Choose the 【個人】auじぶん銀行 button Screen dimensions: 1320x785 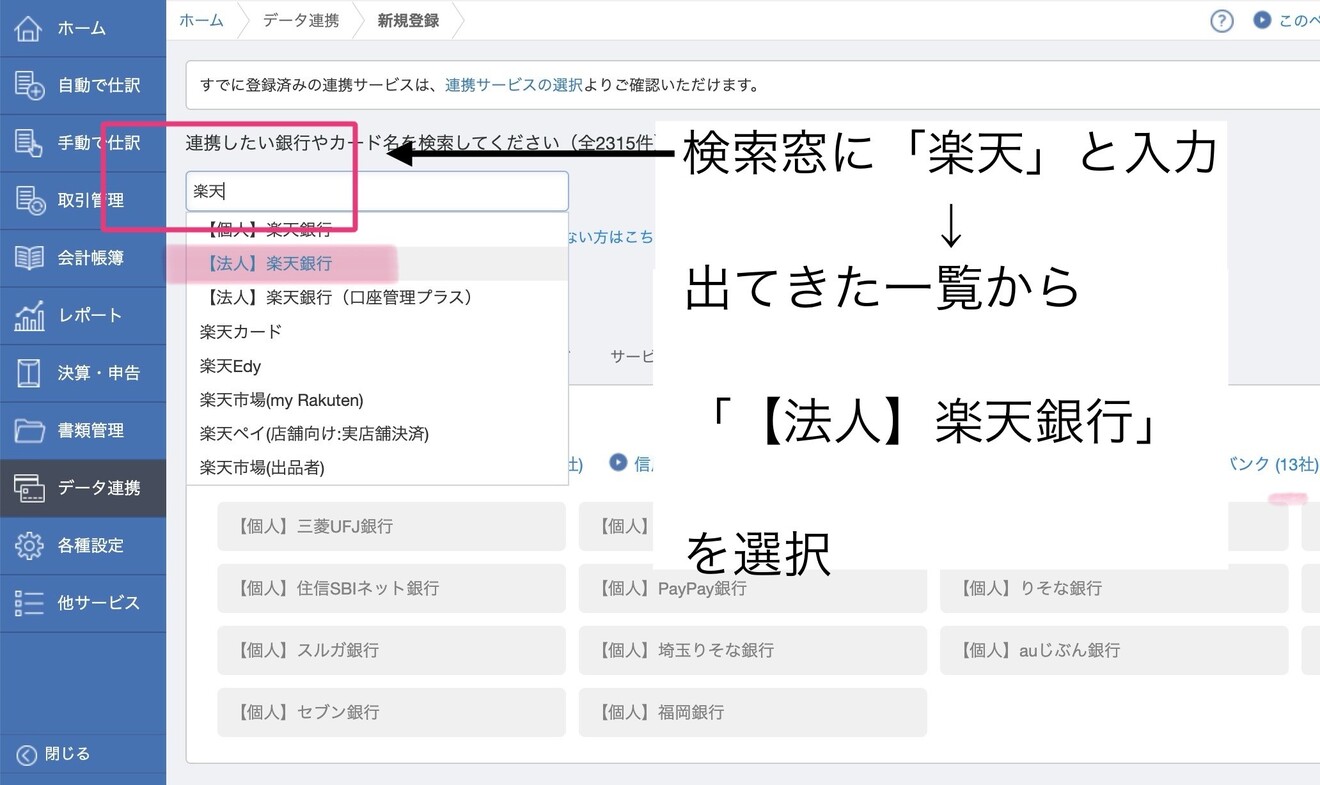1114,650
